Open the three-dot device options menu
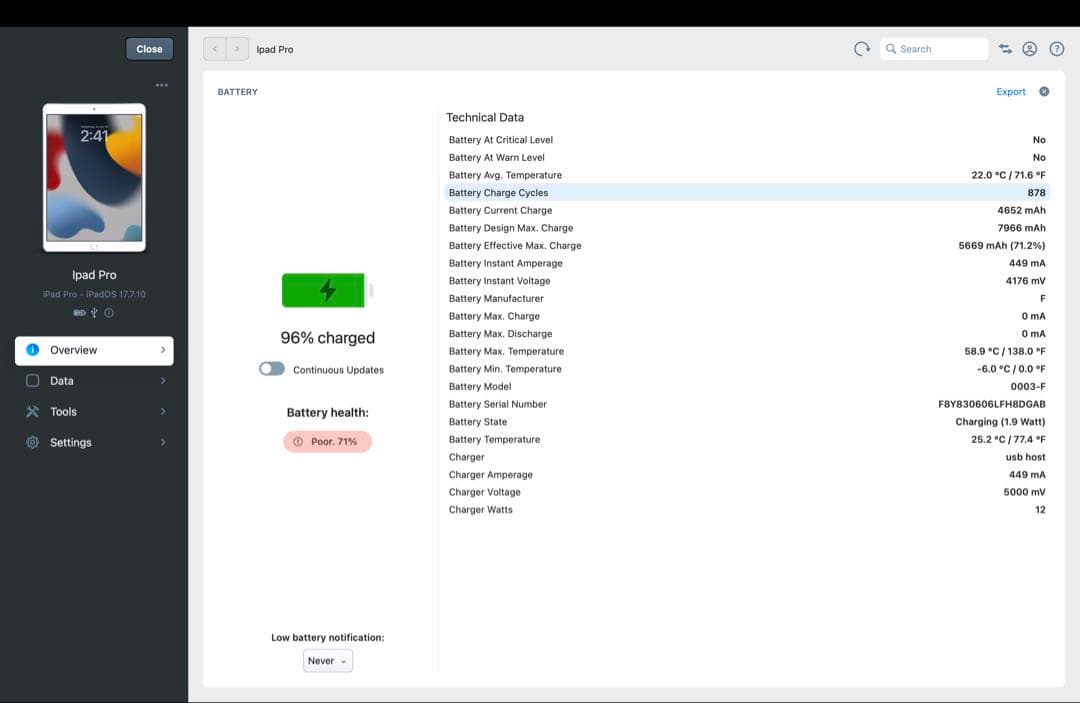 tap(162, 85)
